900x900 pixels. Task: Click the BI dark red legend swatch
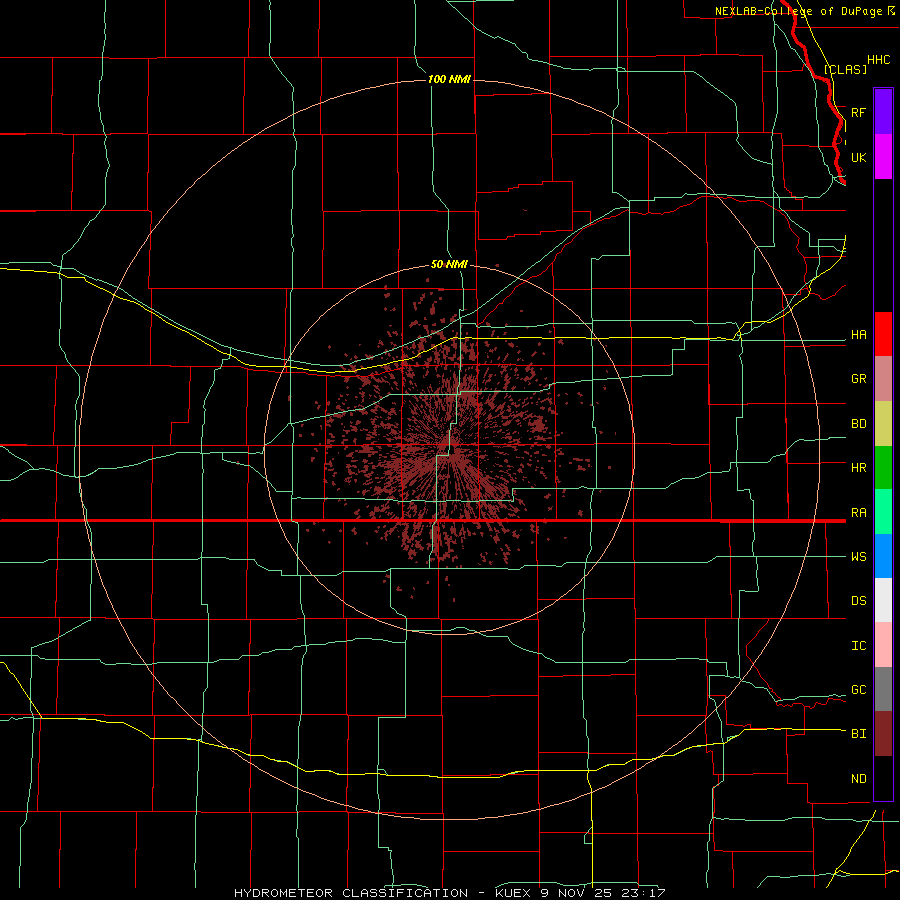click(883, 734)
